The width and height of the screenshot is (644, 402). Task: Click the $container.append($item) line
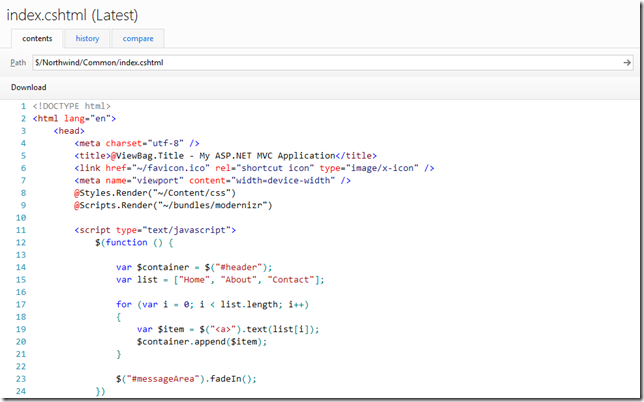coord(202,341)
